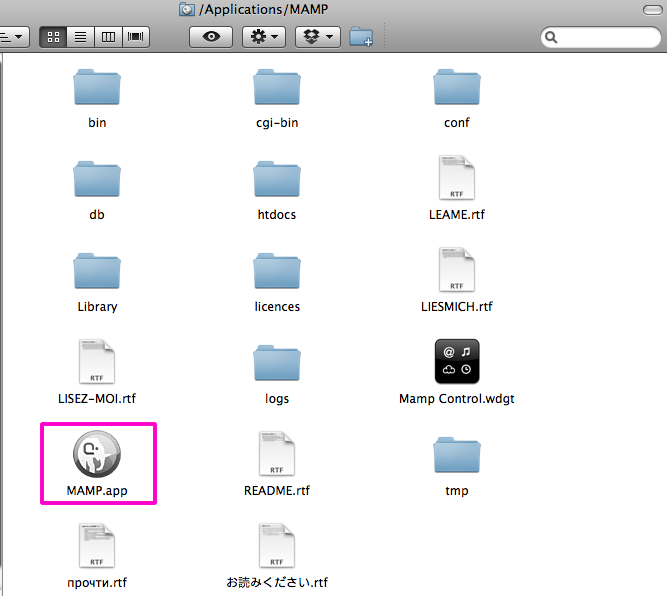Click the 'htdocs' folder name label
Screen dimensions: 667x596
point(277,214)
